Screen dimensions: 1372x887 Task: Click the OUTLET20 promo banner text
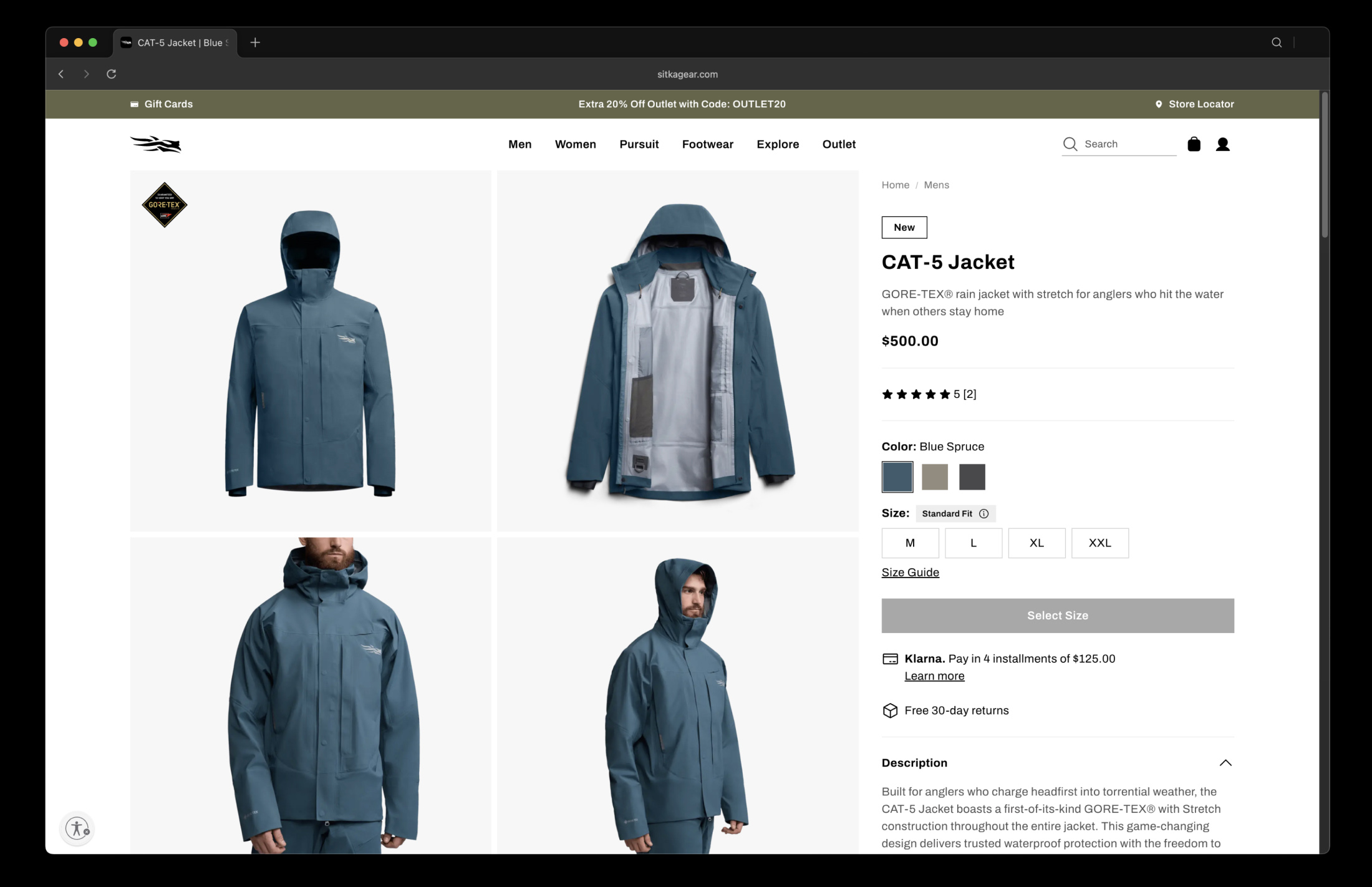tap(682, 104)
